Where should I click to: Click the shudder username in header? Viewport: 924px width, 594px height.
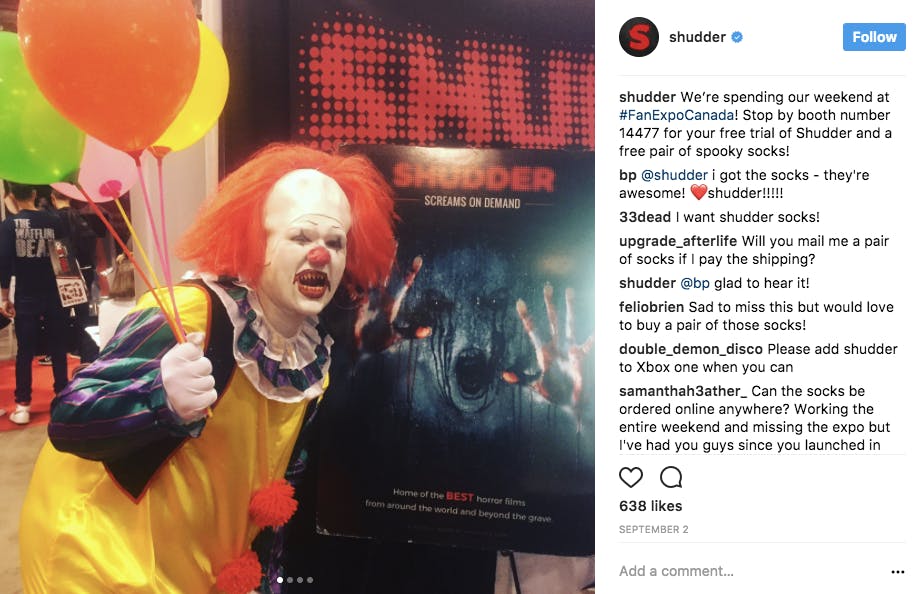[697, 37]
